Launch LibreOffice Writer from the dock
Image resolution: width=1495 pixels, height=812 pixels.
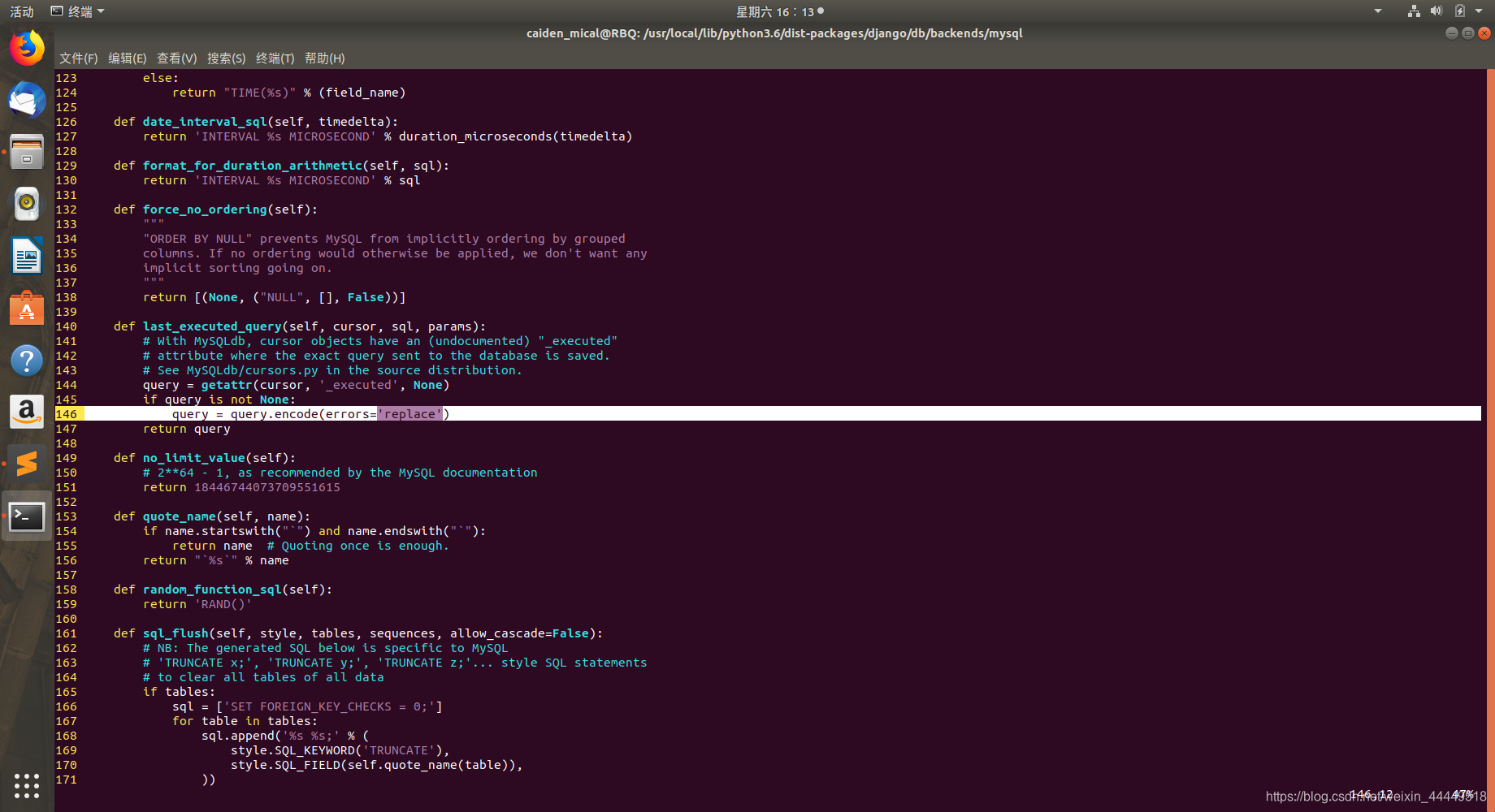pos(27,257)
